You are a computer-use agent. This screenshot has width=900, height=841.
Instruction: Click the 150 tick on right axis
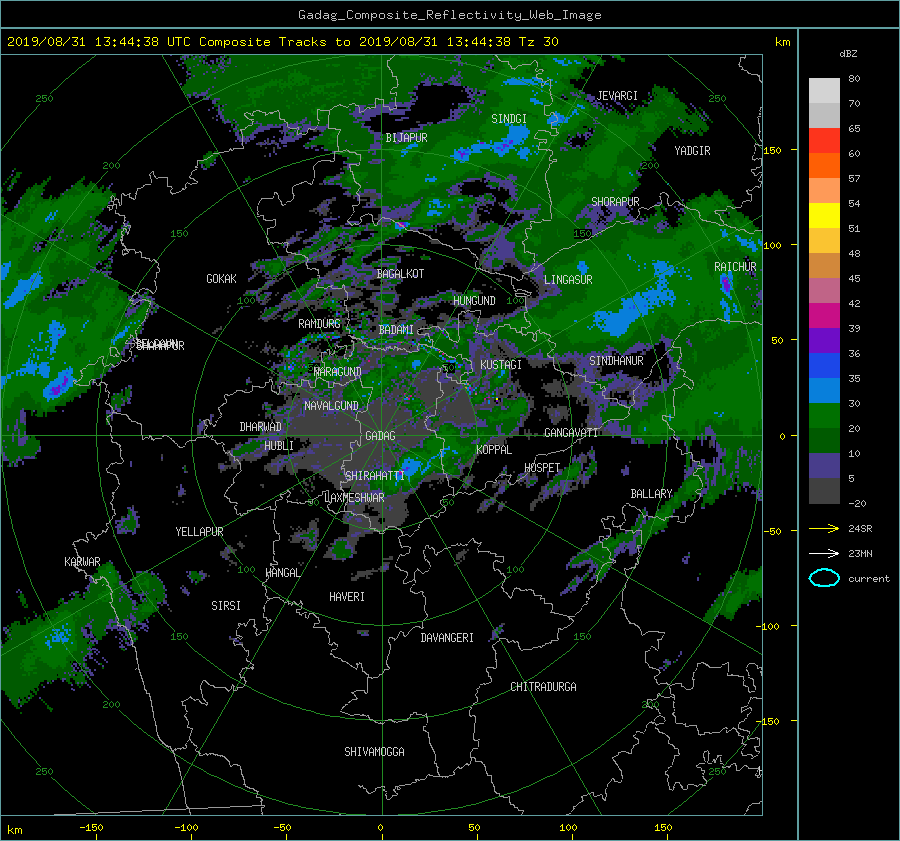coord(772,150)
